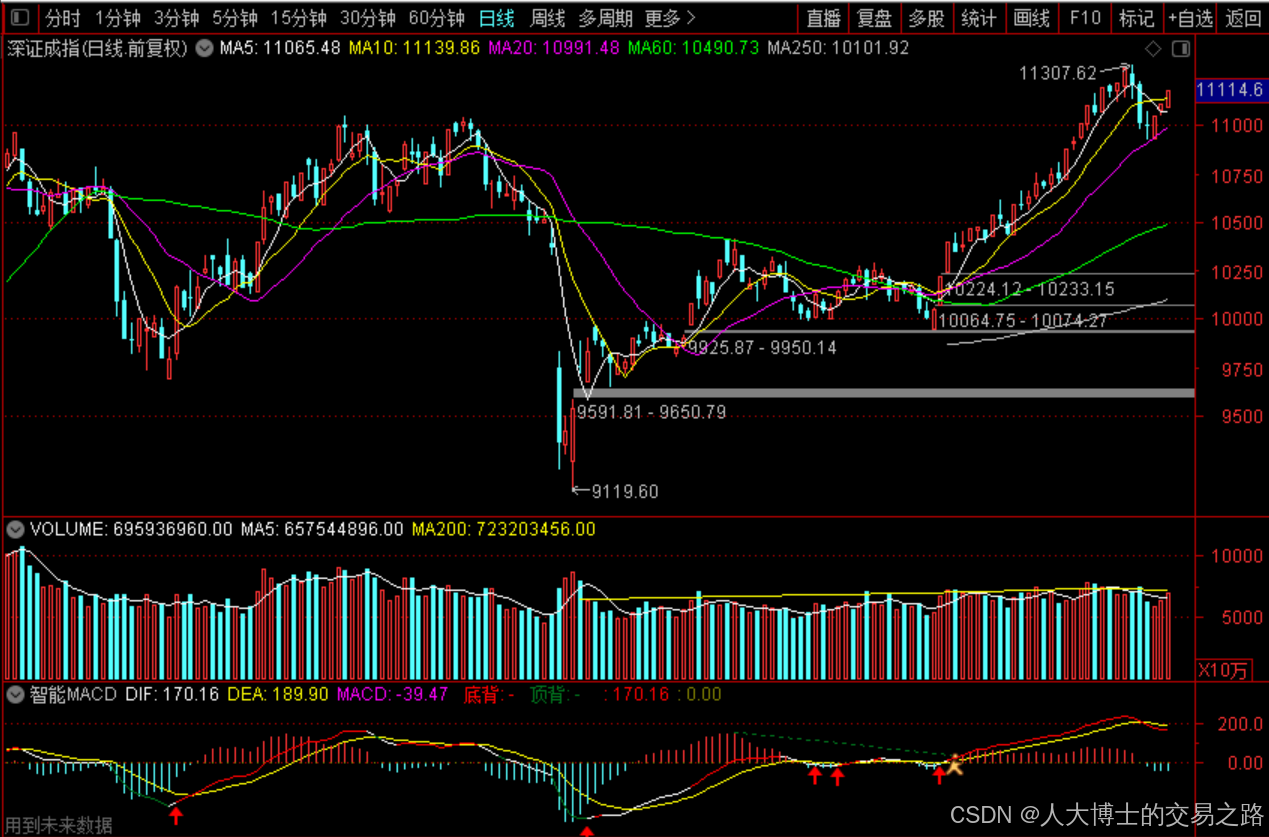Select the 15分钟 period tab
Screen dimensions: 1269x837
(299, 17)
